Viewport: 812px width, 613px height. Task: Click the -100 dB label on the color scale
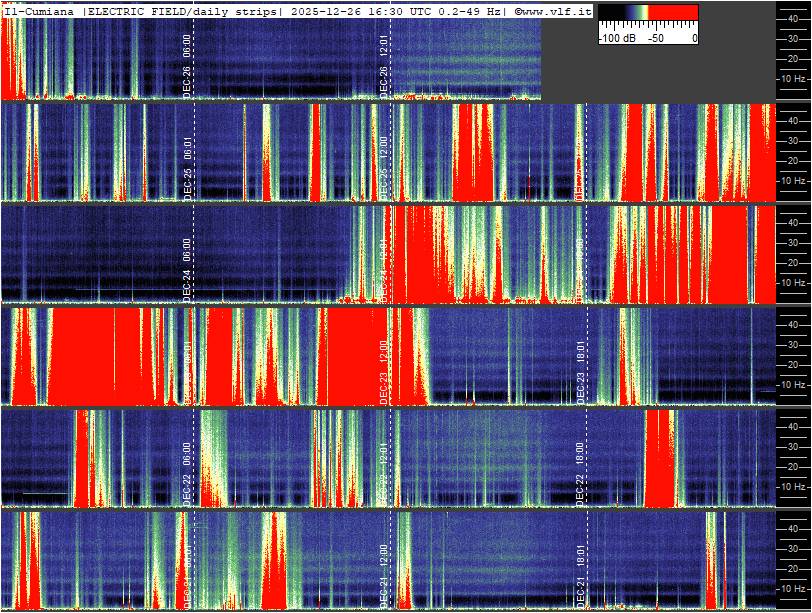[619, 38]
